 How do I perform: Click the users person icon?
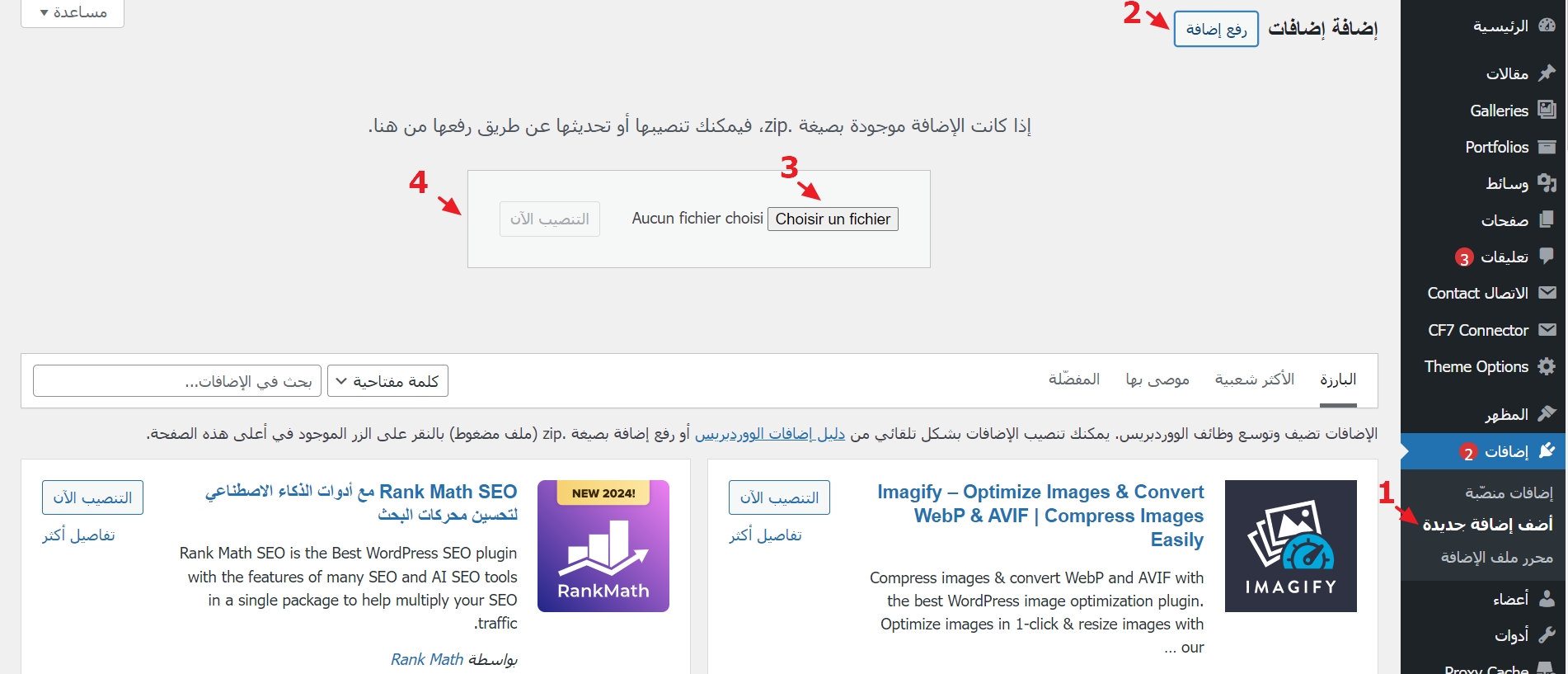tap(1547, 598)
